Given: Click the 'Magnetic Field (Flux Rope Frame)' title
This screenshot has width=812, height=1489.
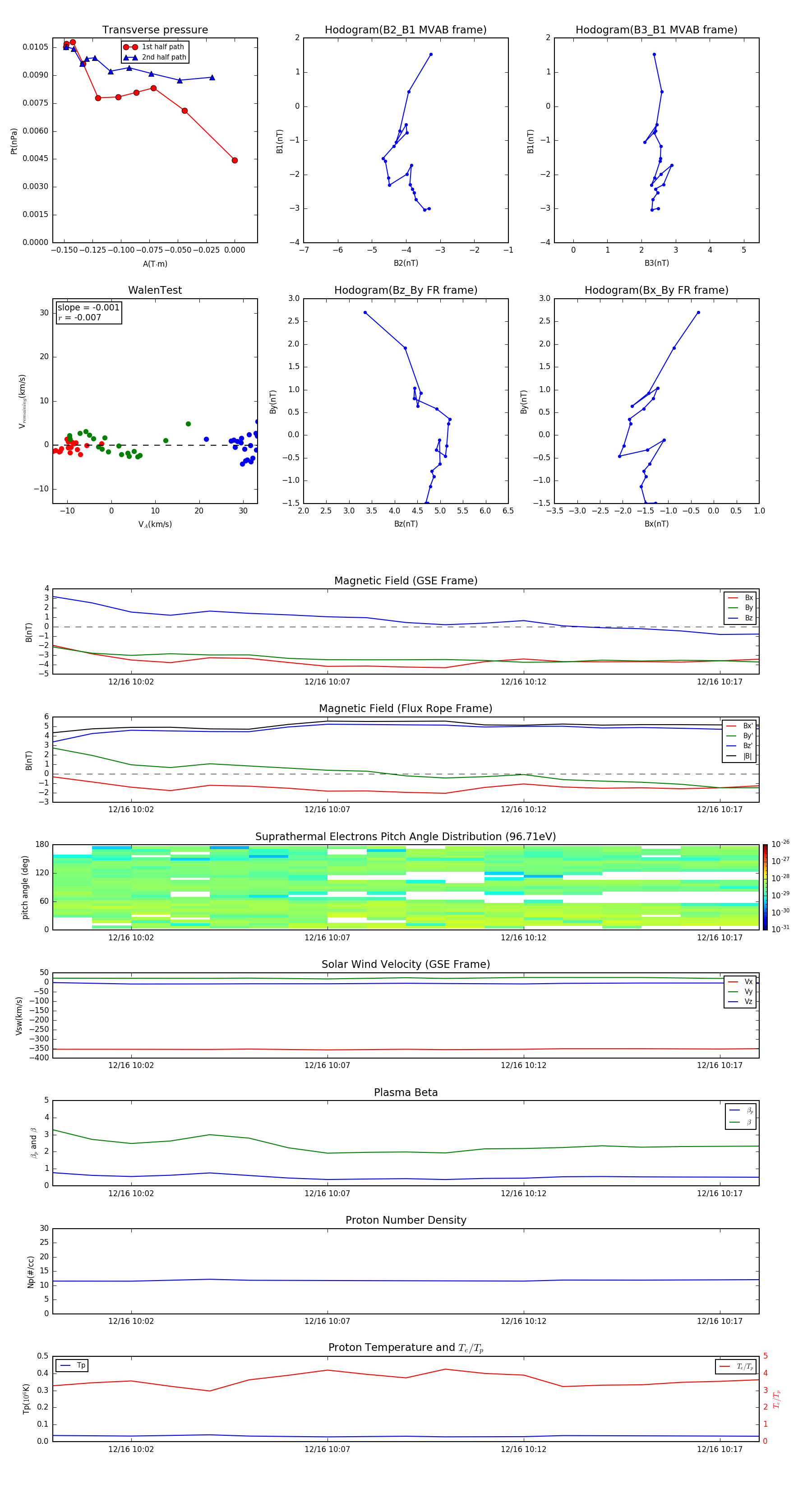Looking at the screenshot, I should (406, 709).
